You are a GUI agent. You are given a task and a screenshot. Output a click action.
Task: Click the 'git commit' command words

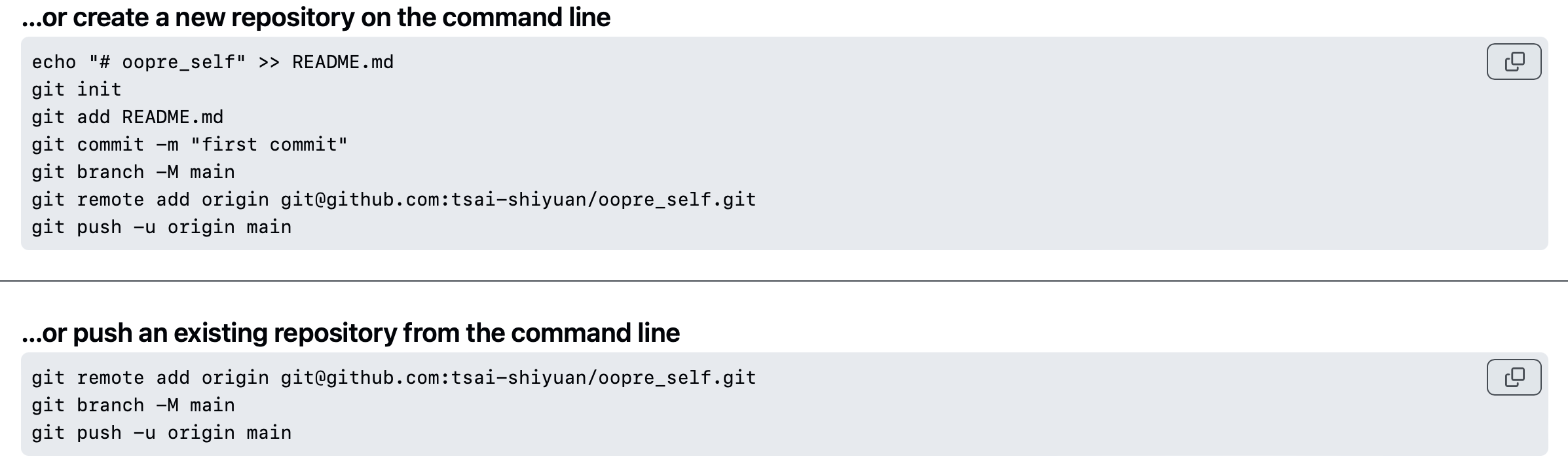point(88,145)
